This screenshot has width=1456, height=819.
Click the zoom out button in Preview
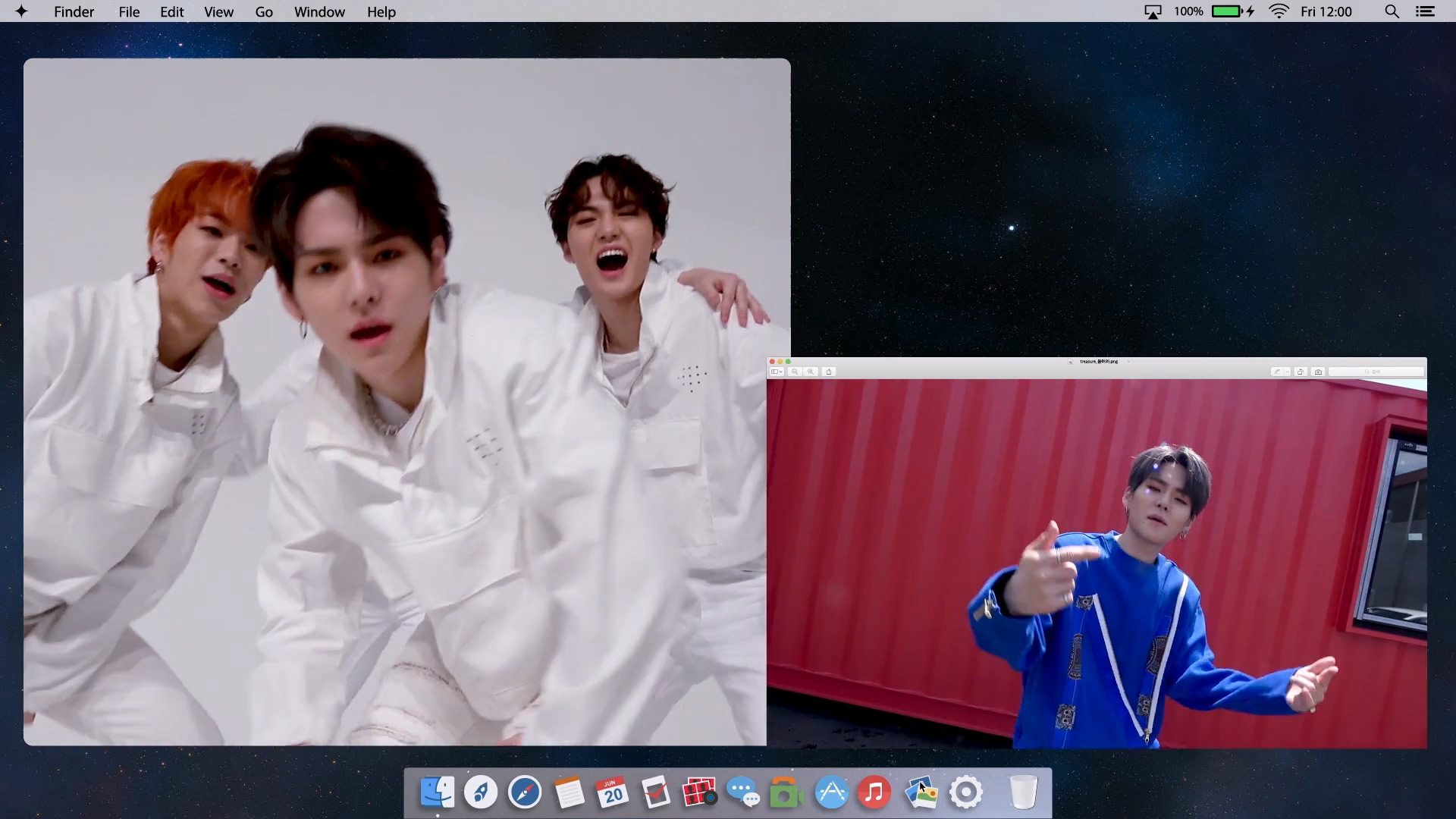(795, 372)
